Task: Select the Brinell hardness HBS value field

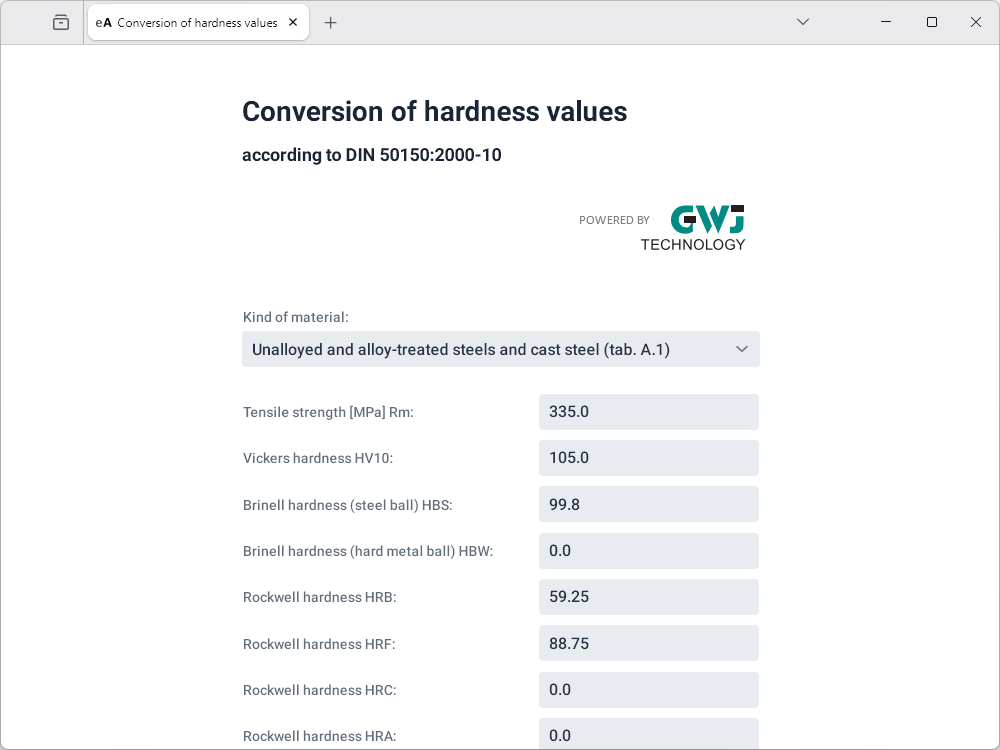Action: tap(648, 504)
